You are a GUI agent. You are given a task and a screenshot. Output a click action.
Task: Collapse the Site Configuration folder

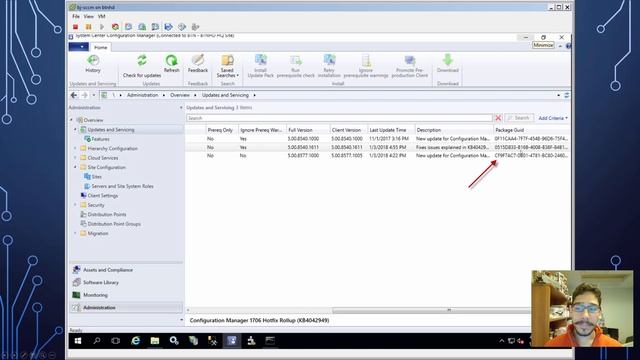[x=75, y=167]
